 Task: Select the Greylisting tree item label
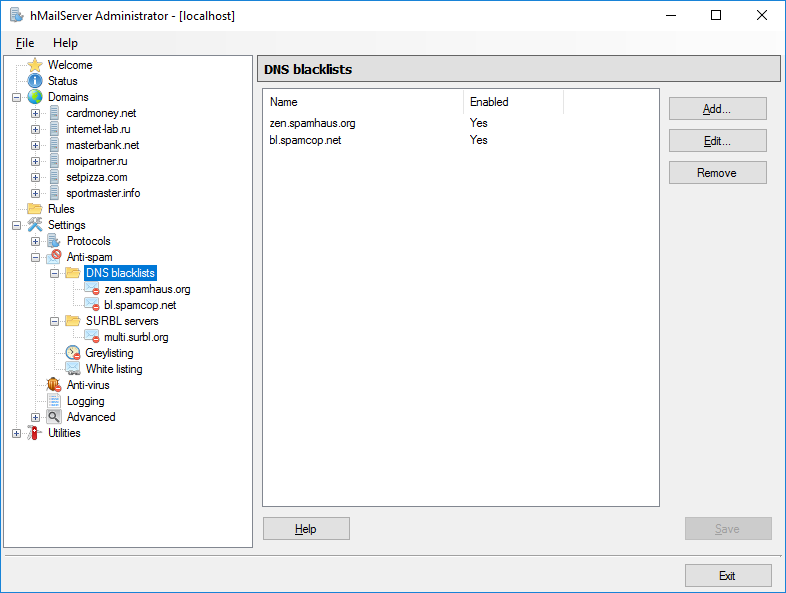(x=109, y=353)
